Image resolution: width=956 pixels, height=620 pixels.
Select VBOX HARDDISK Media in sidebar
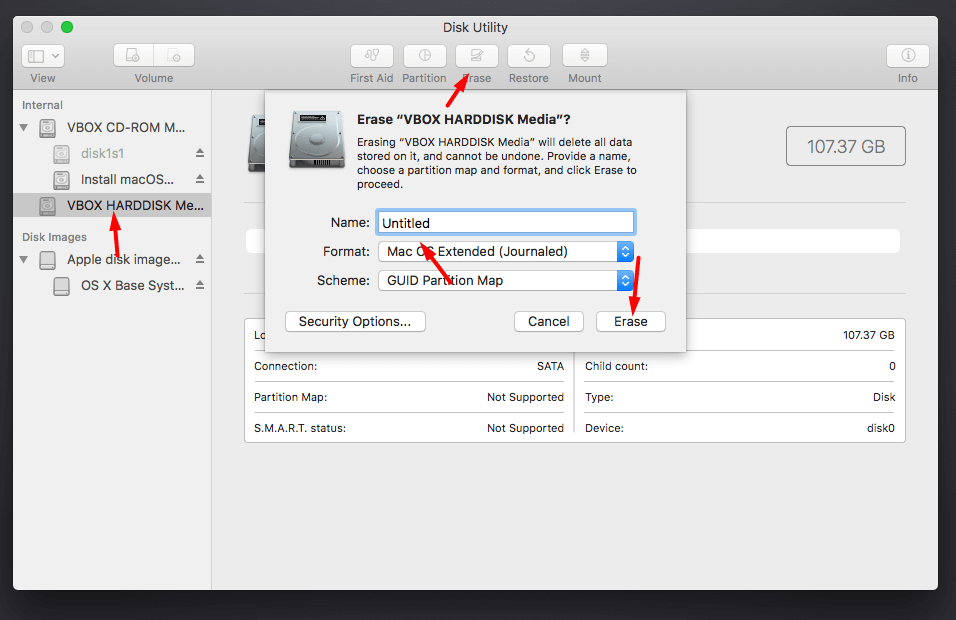(134, 205)
